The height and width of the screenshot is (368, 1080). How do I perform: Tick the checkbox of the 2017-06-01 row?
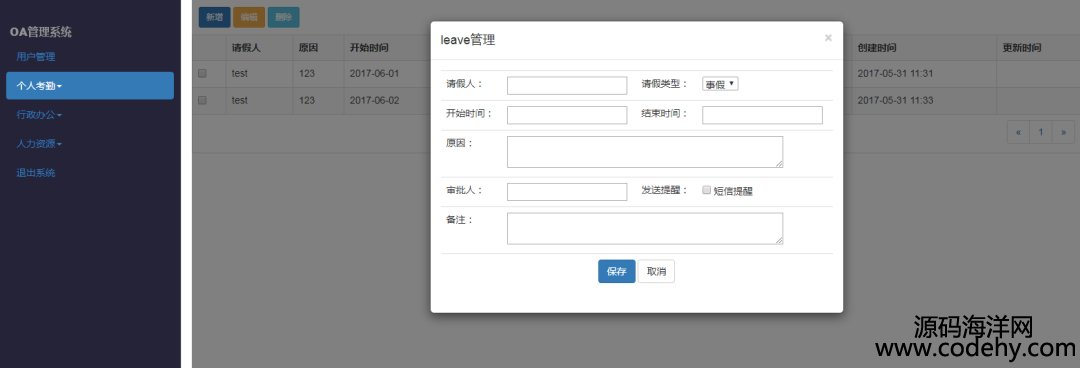coord(202,73)
